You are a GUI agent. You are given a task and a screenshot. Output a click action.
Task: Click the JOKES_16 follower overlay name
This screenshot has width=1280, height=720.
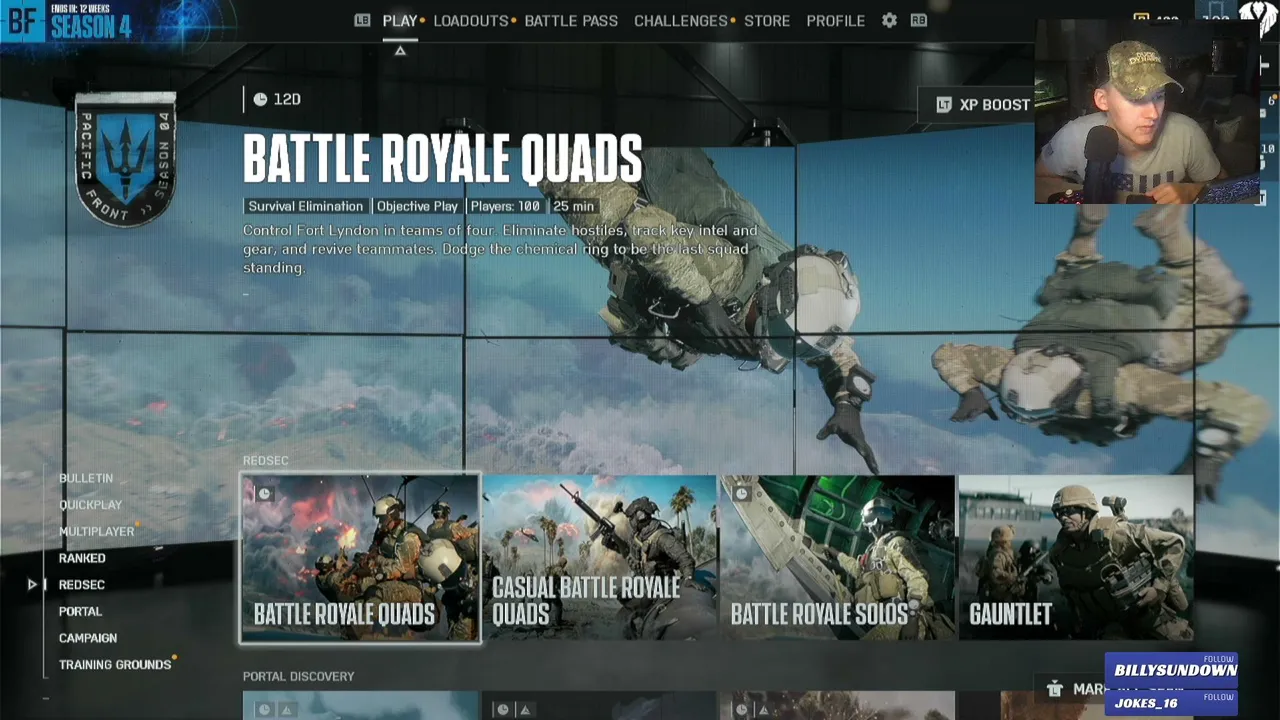(1146, 703)
